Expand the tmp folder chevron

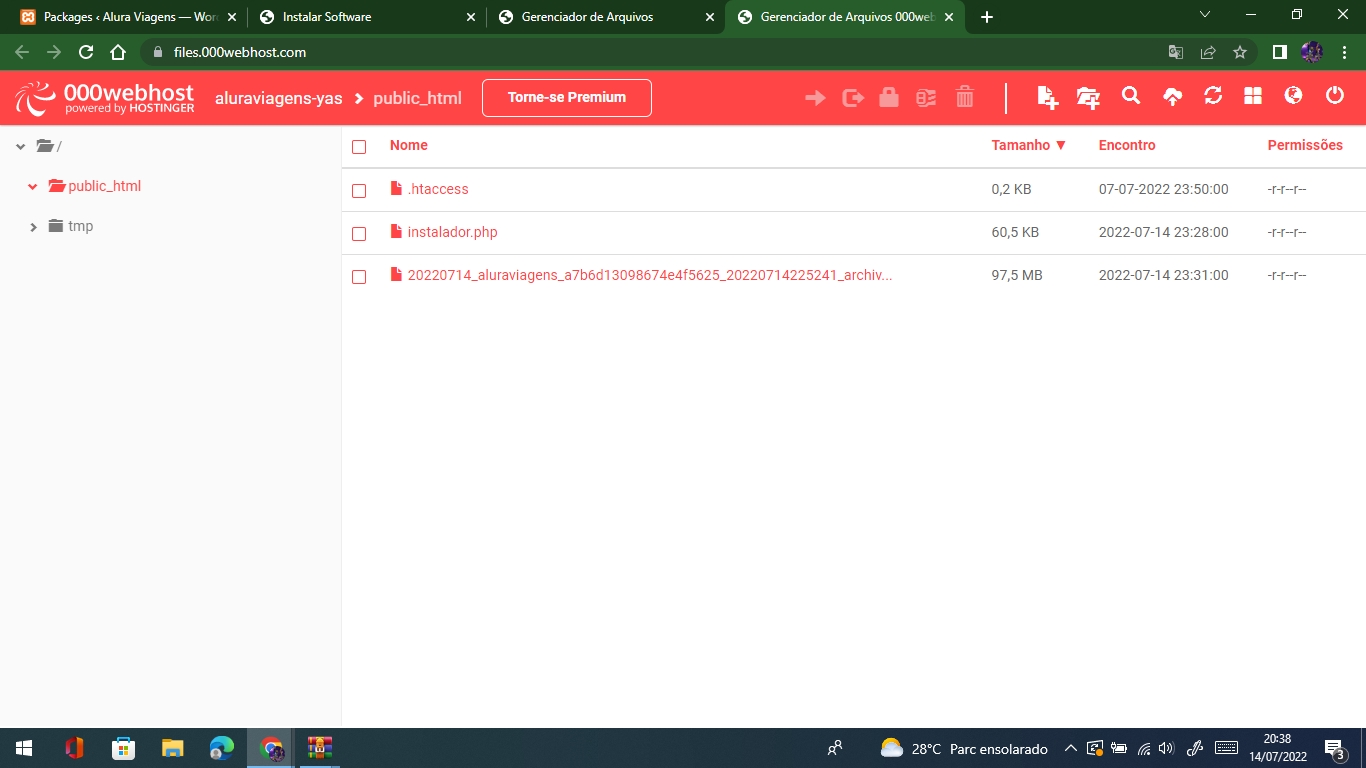pyautogui.click(x=34, y=227)
